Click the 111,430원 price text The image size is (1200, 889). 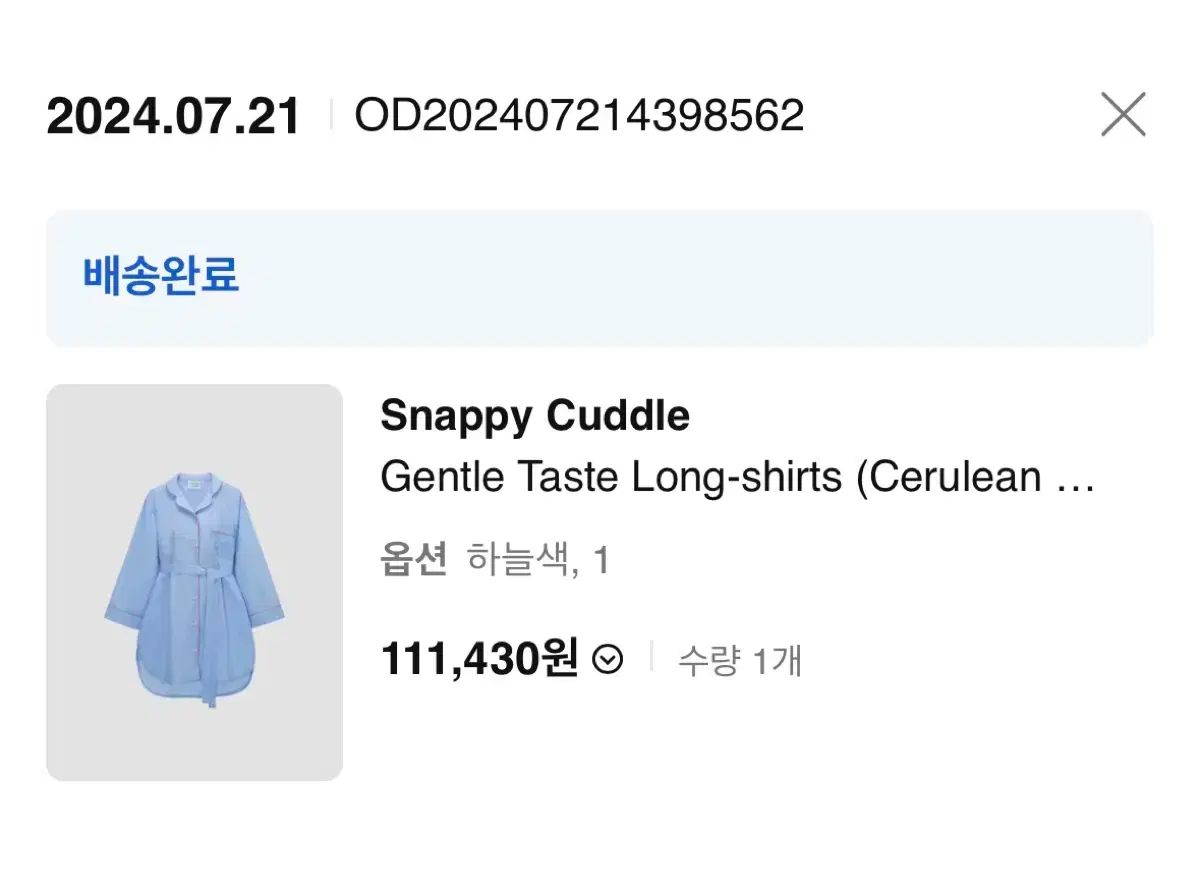click(x=479, y=659)
